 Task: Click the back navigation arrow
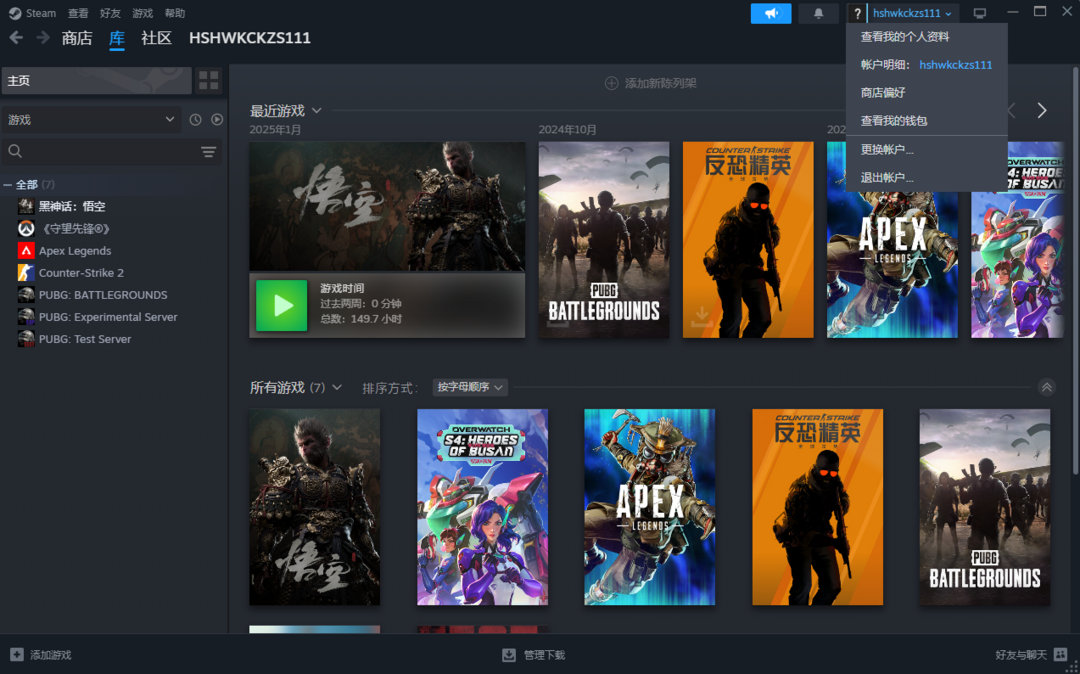16,37
